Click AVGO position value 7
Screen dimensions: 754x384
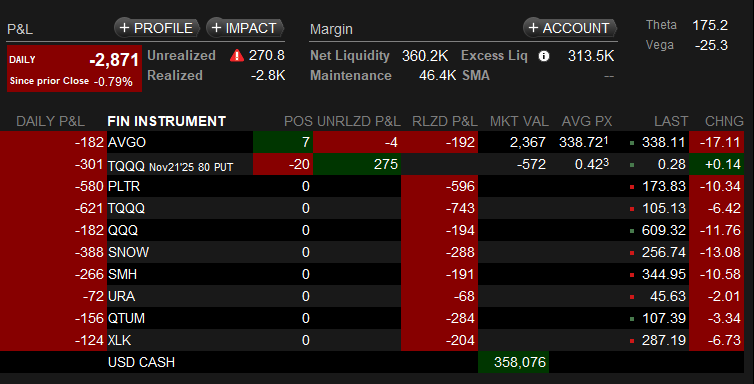[x=283, y=142]
